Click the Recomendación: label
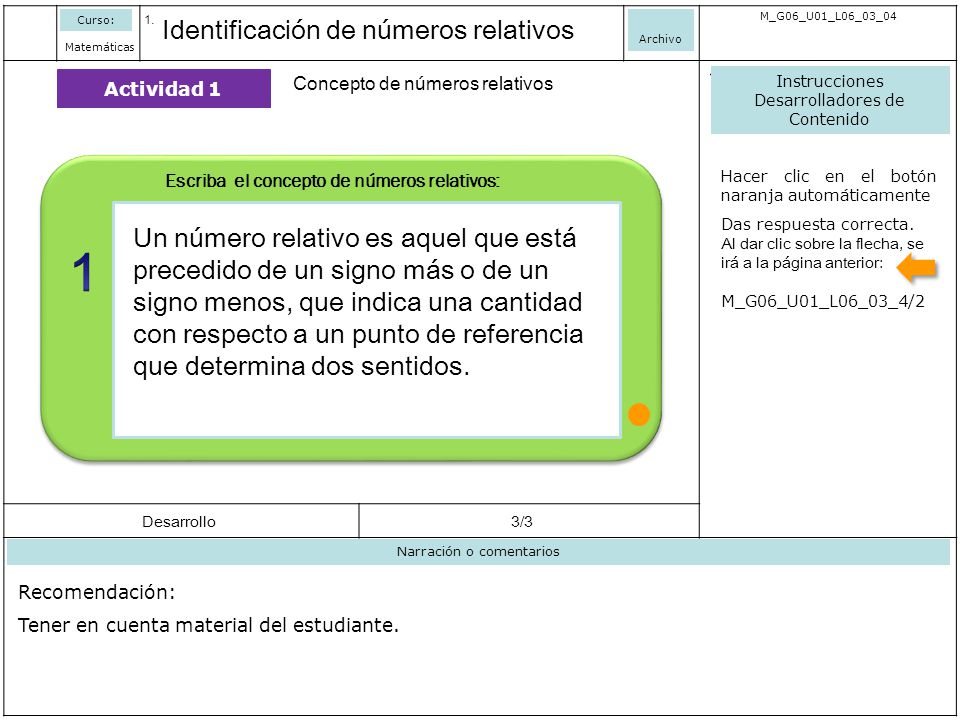Image resolution: width=960 pixels, height=720 pixels. (x=97, y=592)
